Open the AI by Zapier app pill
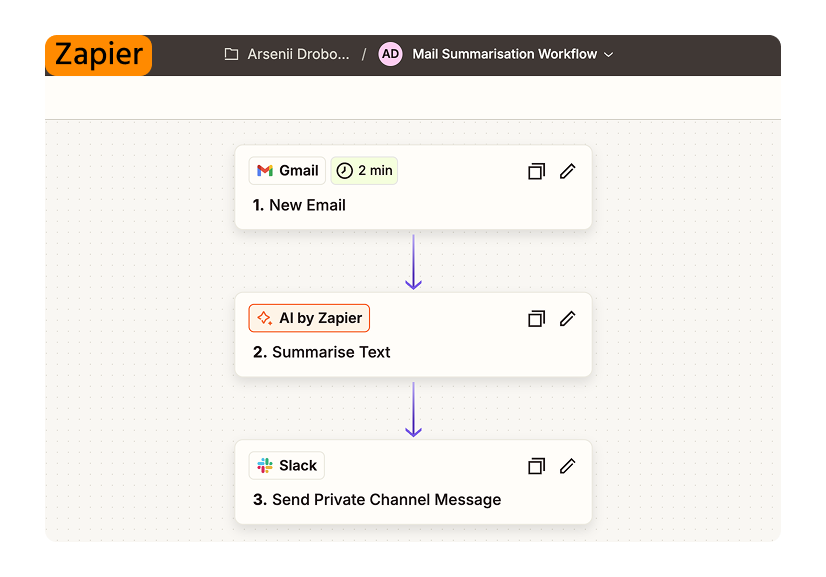The image size is (826, 577). (308, 317)
